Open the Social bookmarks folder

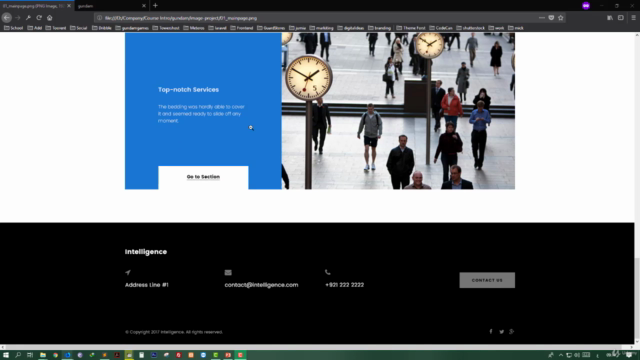tap(78, 28)
